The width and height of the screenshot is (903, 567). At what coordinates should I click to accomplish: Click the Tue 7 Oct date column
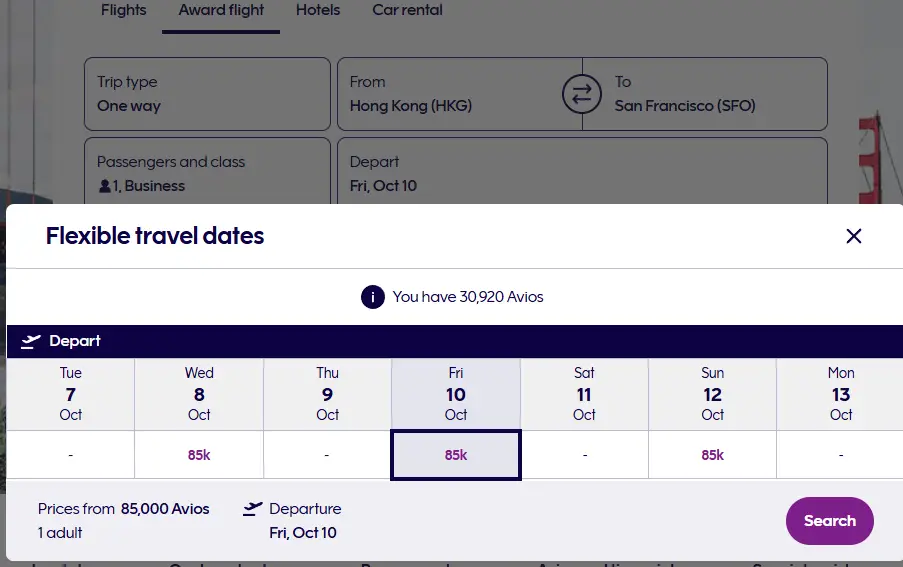(x=71, y=394)
